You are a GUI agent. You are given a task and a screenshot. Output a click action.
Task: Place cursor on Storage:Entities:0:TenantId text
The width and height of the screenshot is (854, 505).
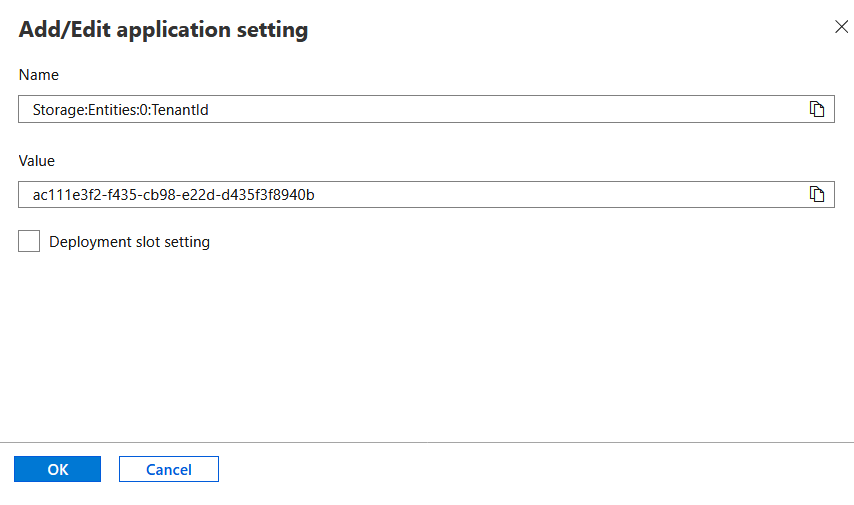point(120,110)
